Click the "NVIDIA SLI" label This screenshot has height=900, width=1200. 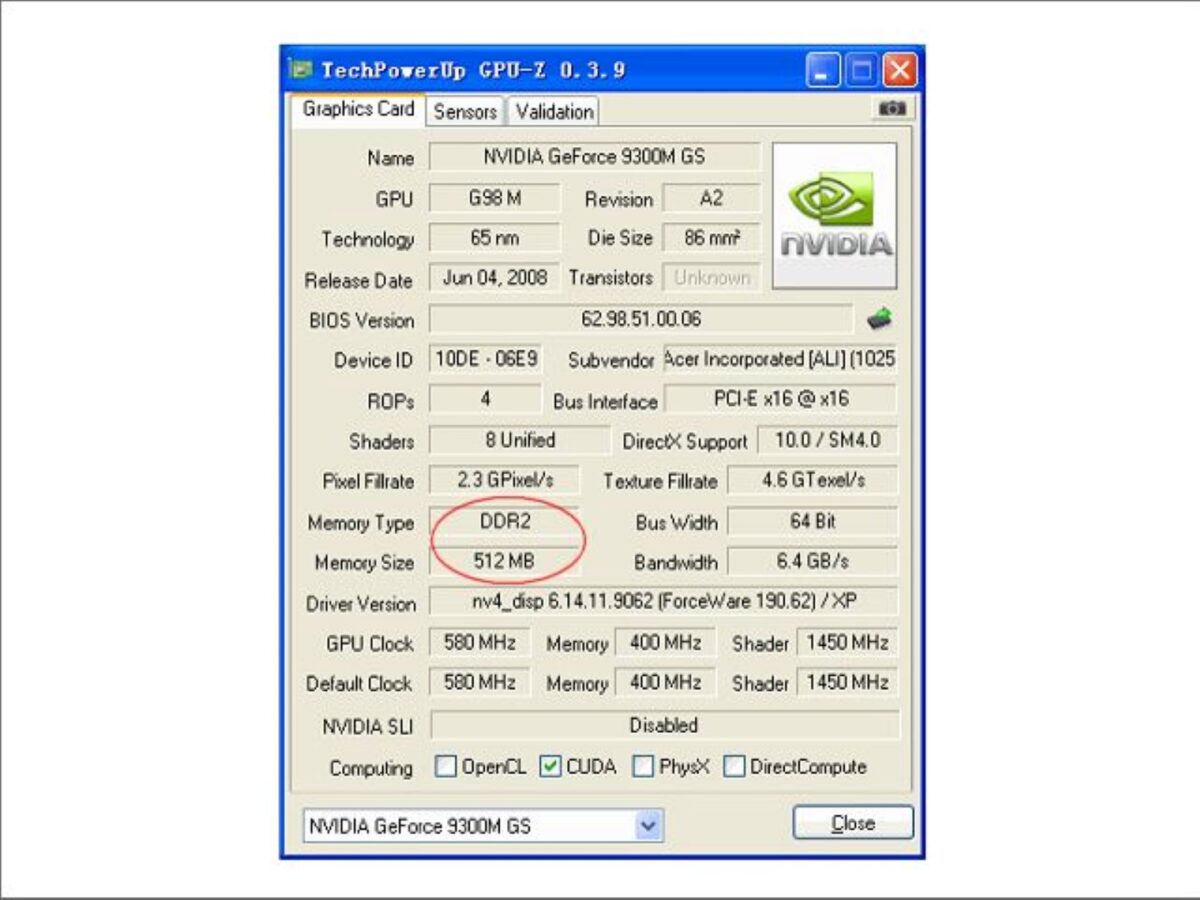click(x=367, y=727)
